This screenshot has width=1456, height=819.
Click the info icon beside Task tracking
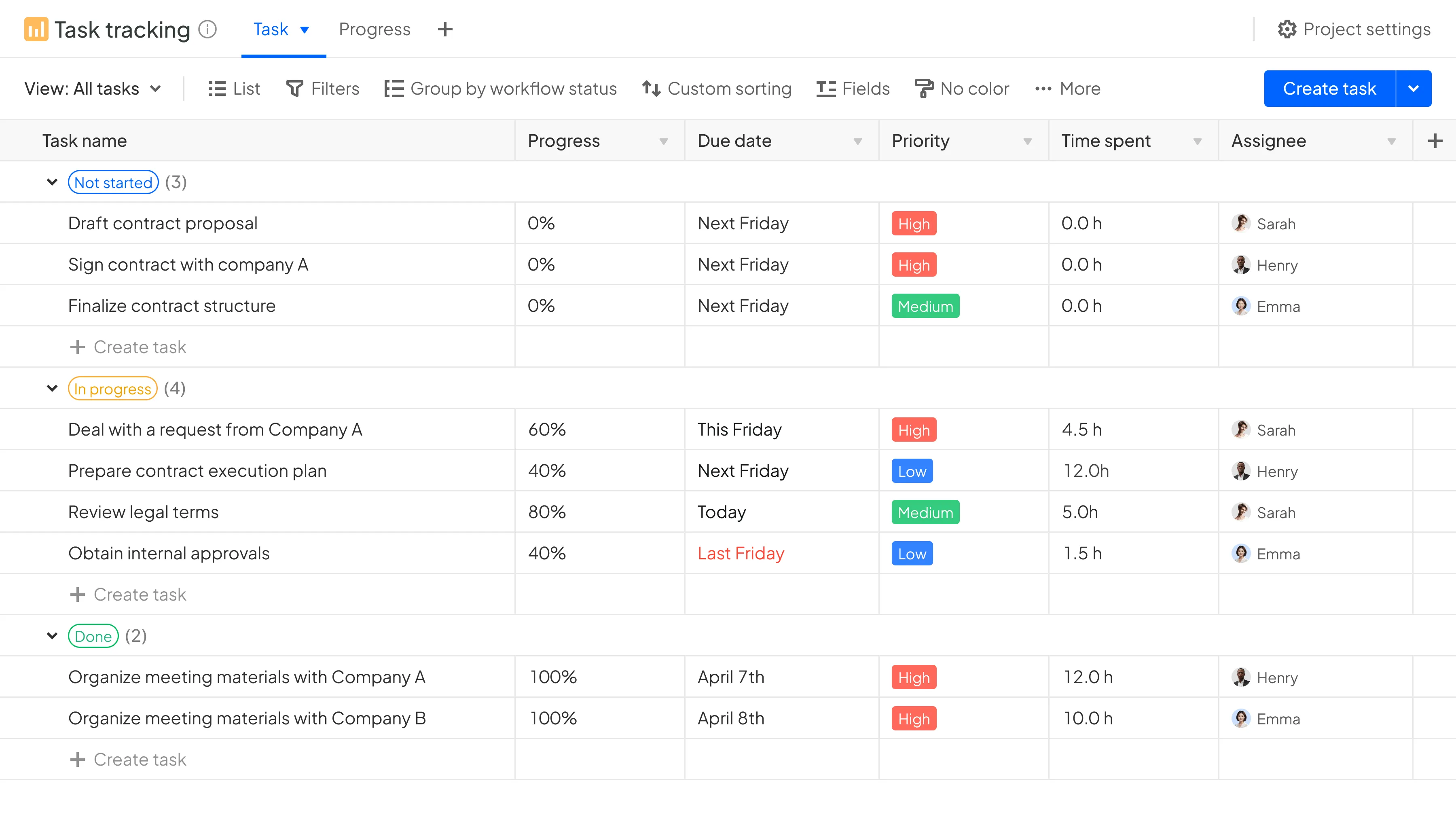tap(207, 29)
